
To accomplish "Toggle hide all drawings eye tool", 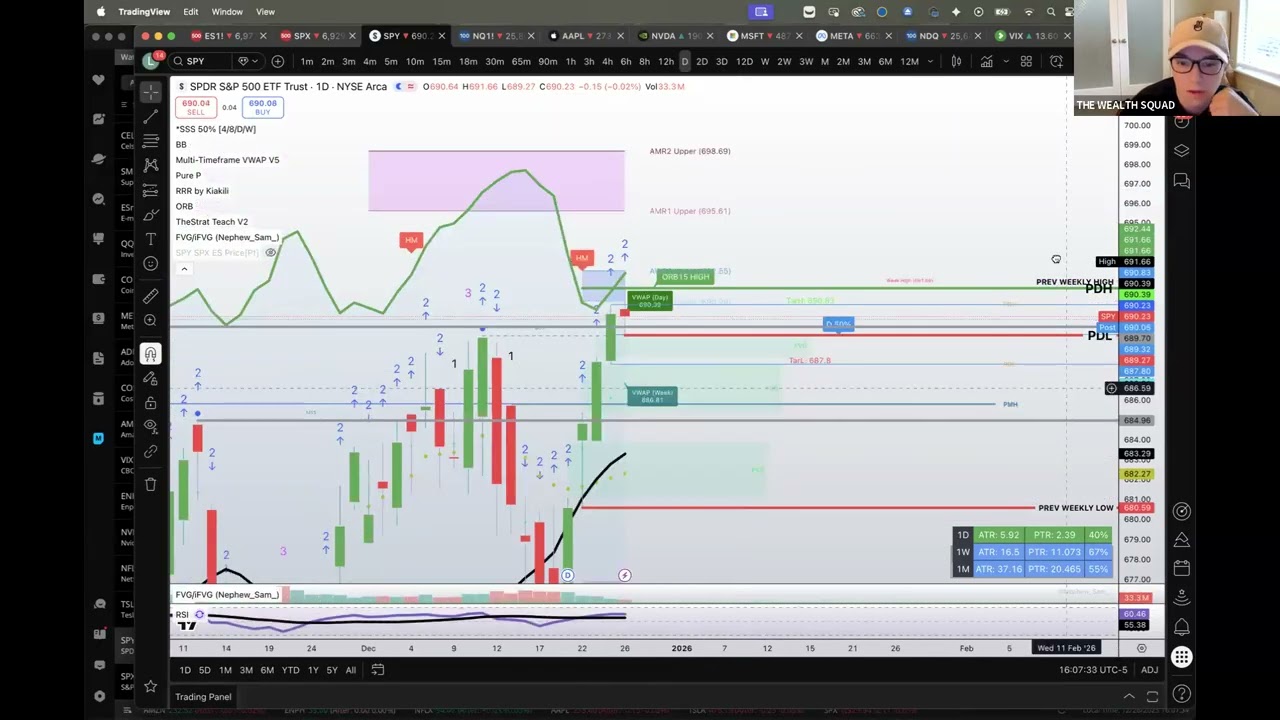I will (150, 427).
